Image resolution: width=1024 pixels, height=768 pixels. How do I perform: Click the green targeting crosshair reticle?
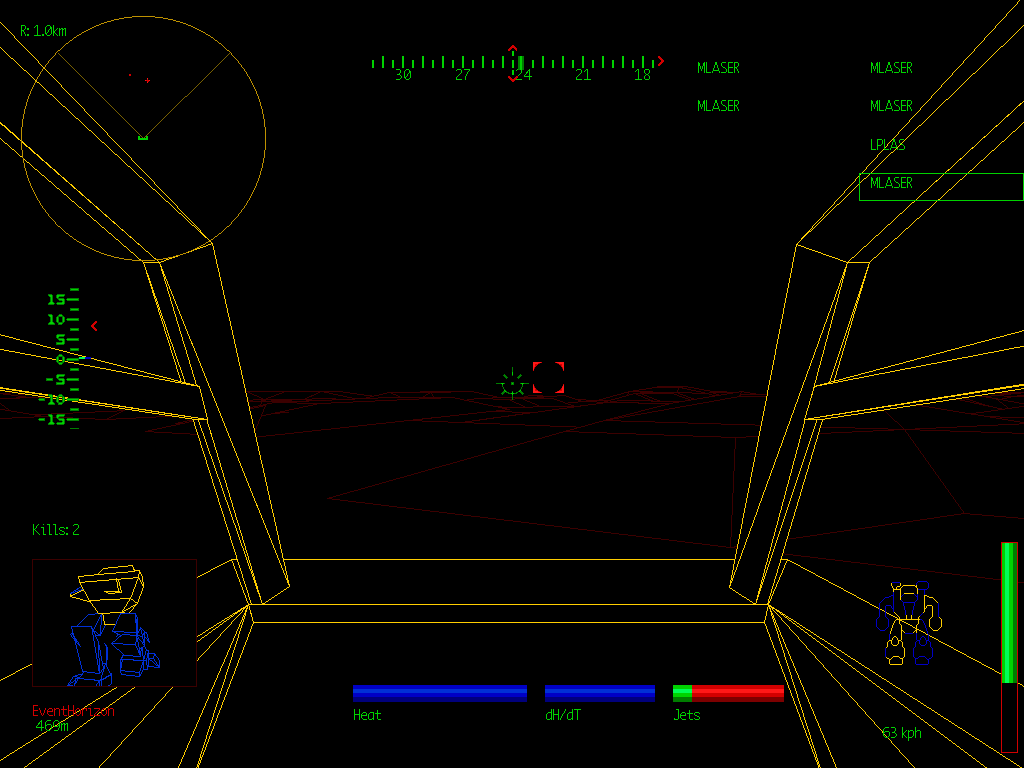511,382
